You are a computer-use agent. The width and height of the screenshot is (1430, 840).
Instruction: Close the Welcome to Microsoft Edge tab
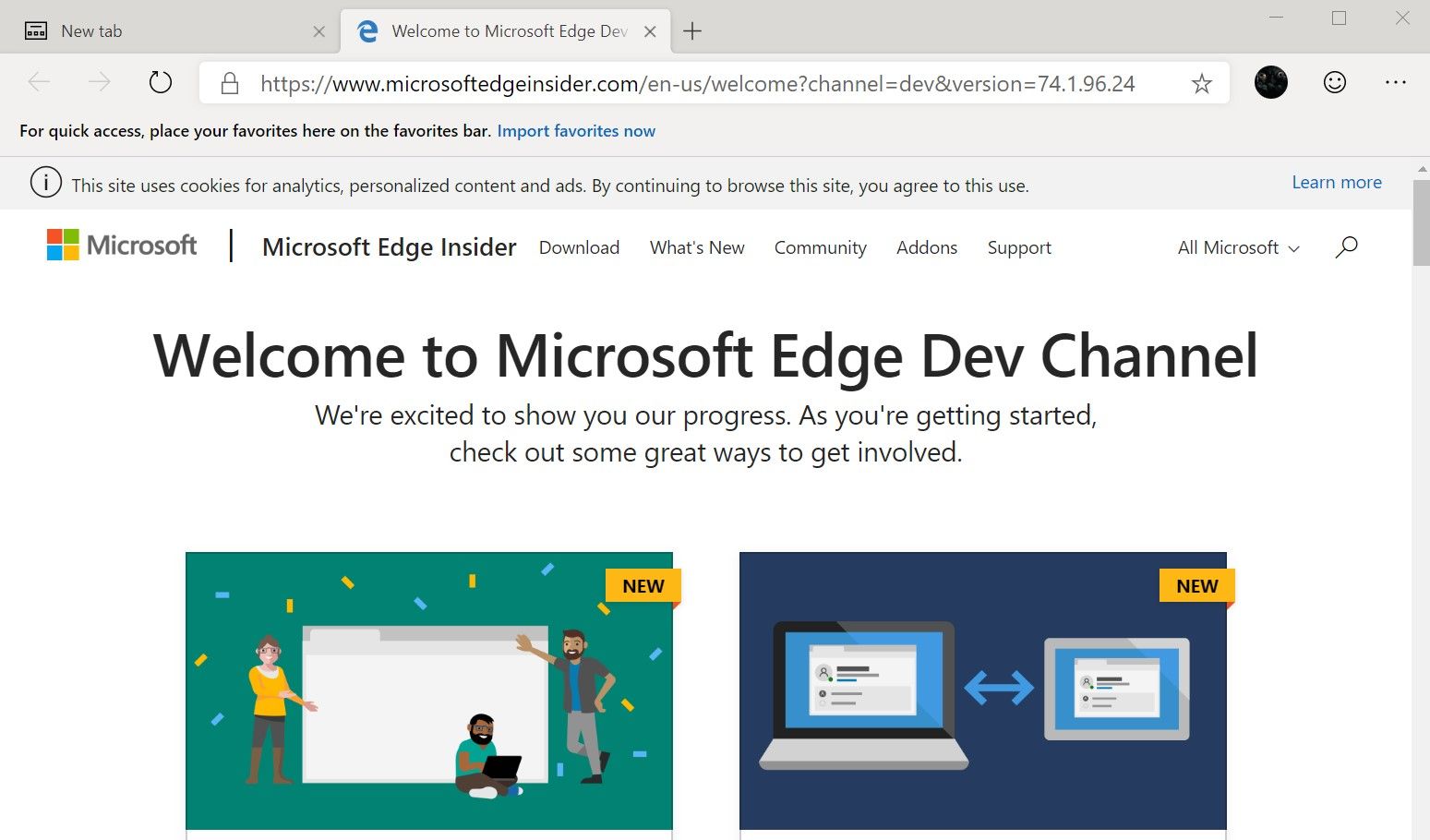(x=650, y=31)
